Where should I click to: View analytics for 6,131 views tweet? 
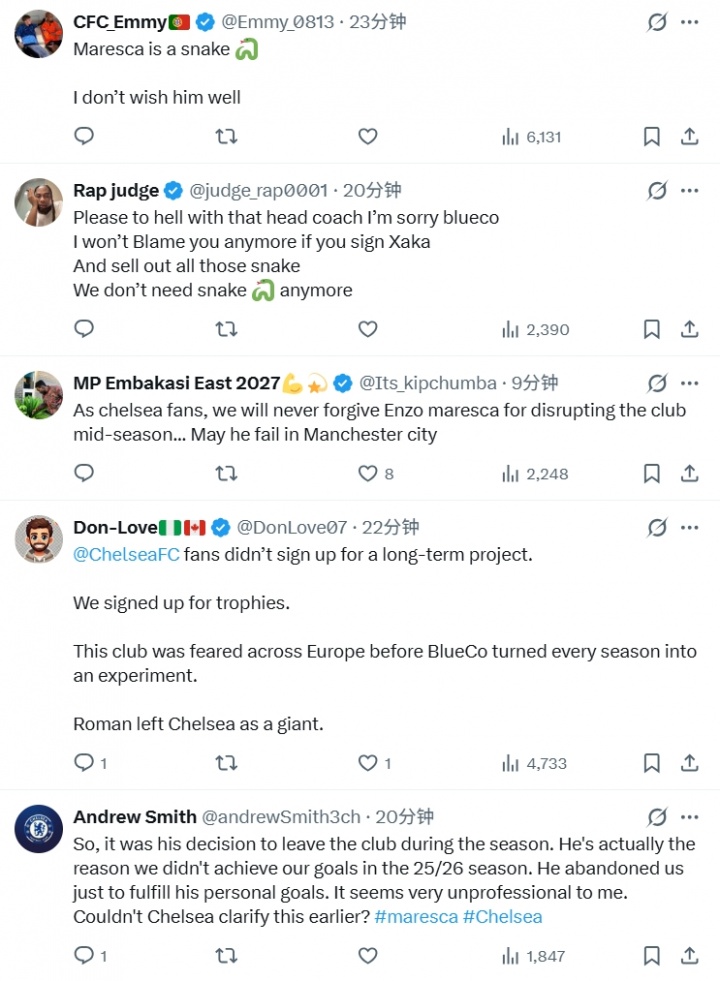coord(532,136)
